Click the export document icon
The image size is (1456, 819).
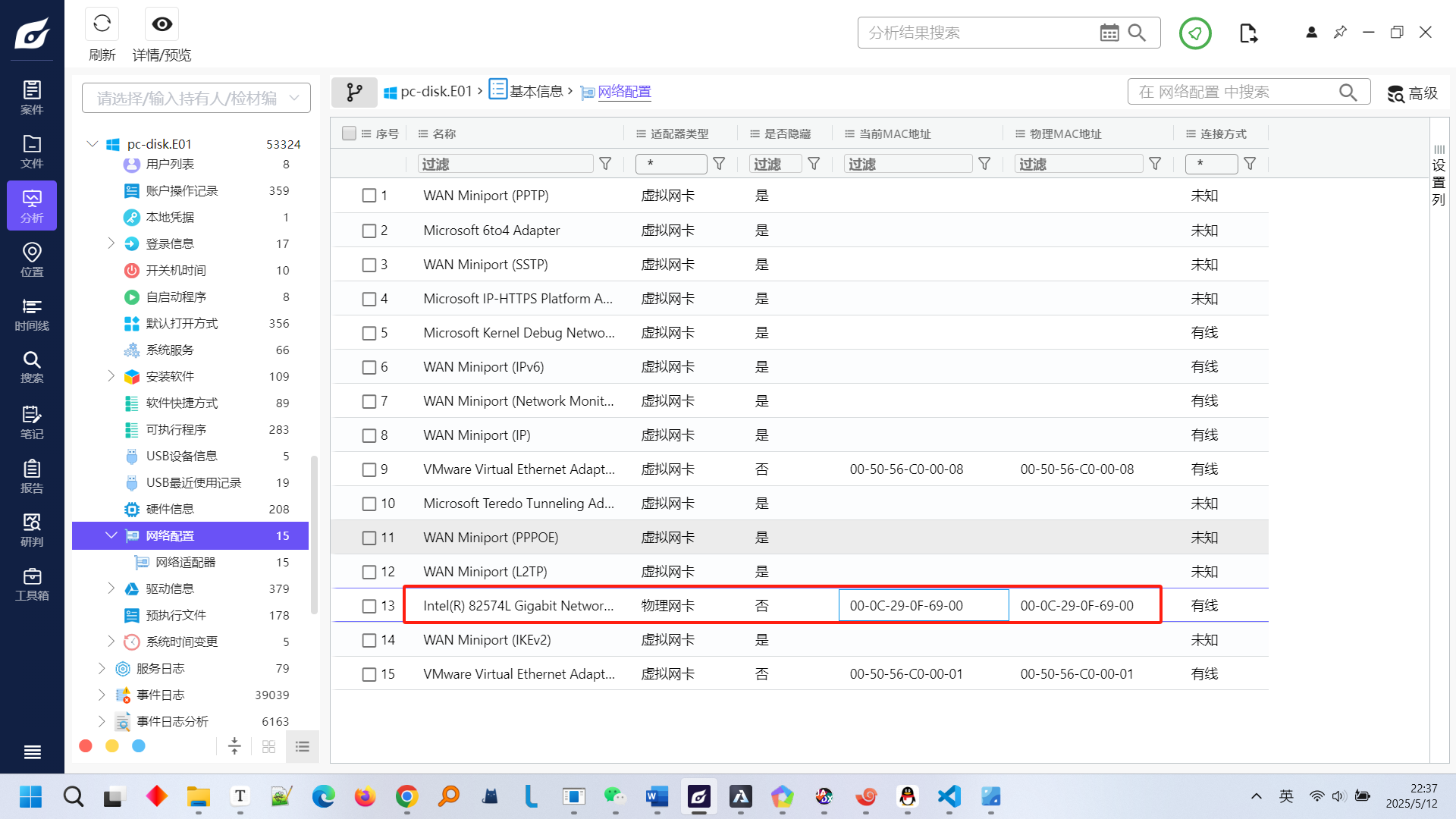pos(1248,33)
